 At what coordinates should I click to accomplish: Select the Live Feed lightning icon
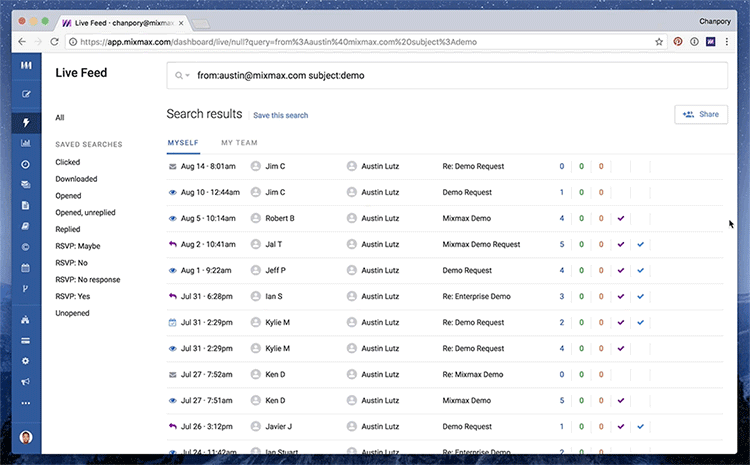pyautogui.click(x=26, y=122)
